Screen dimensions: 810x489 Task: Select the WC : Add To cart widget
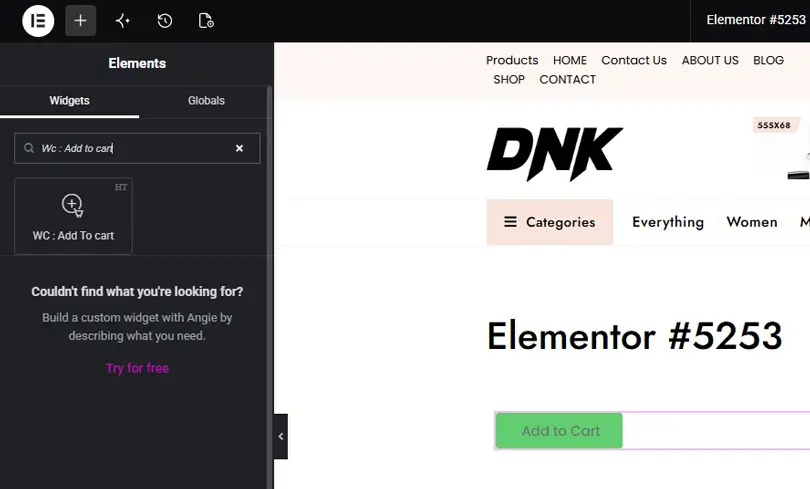(x=73, y=216)
